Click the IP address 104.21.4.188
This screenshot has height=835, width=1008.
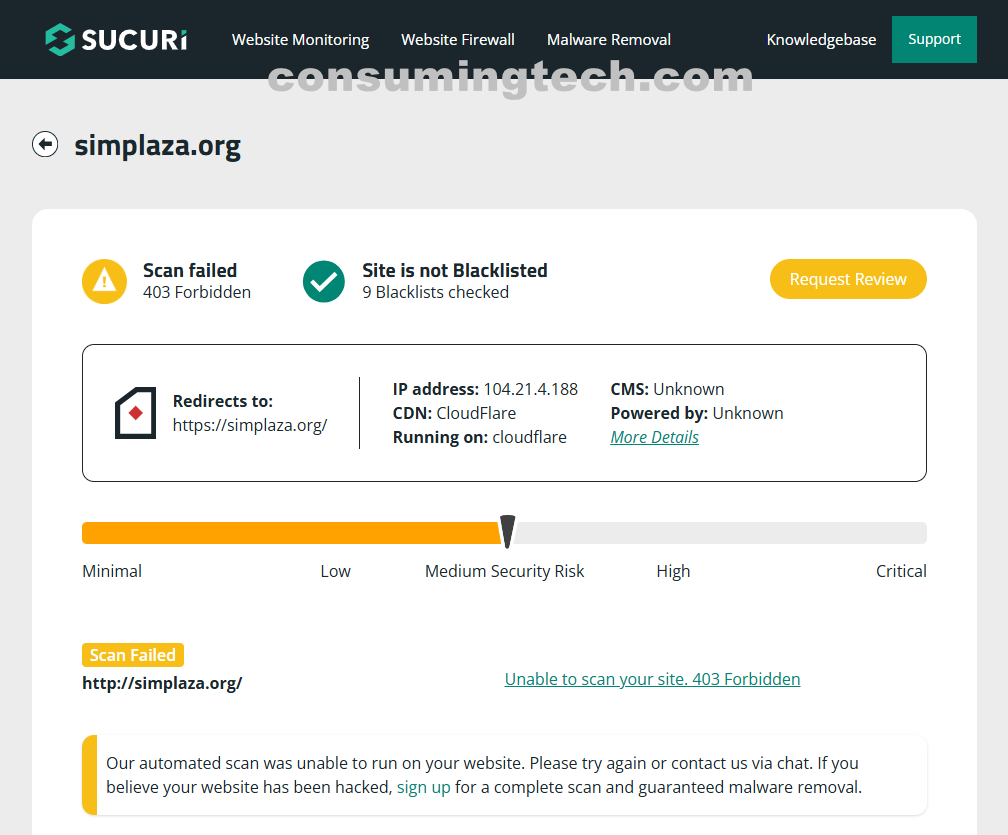click(530, 389)
